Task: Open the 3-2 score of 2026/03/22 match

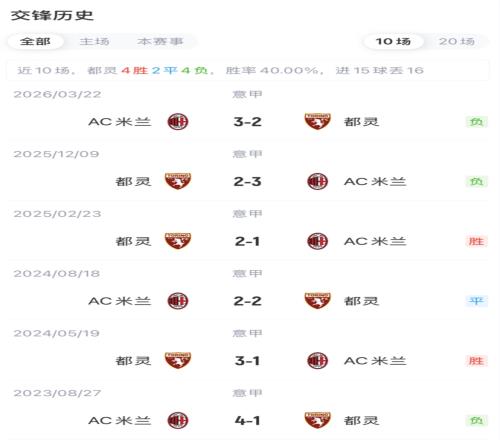Action: 247,122
